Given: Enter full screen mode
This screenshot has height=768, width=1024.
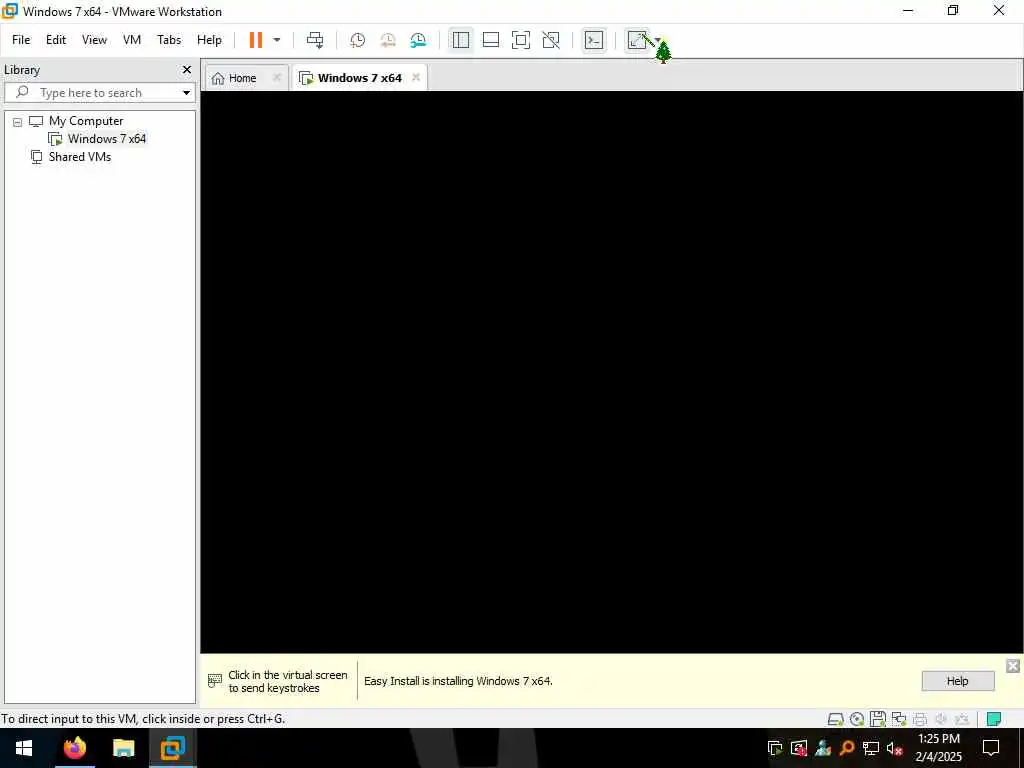Looking at the screenshot, I should coord(520,40).
